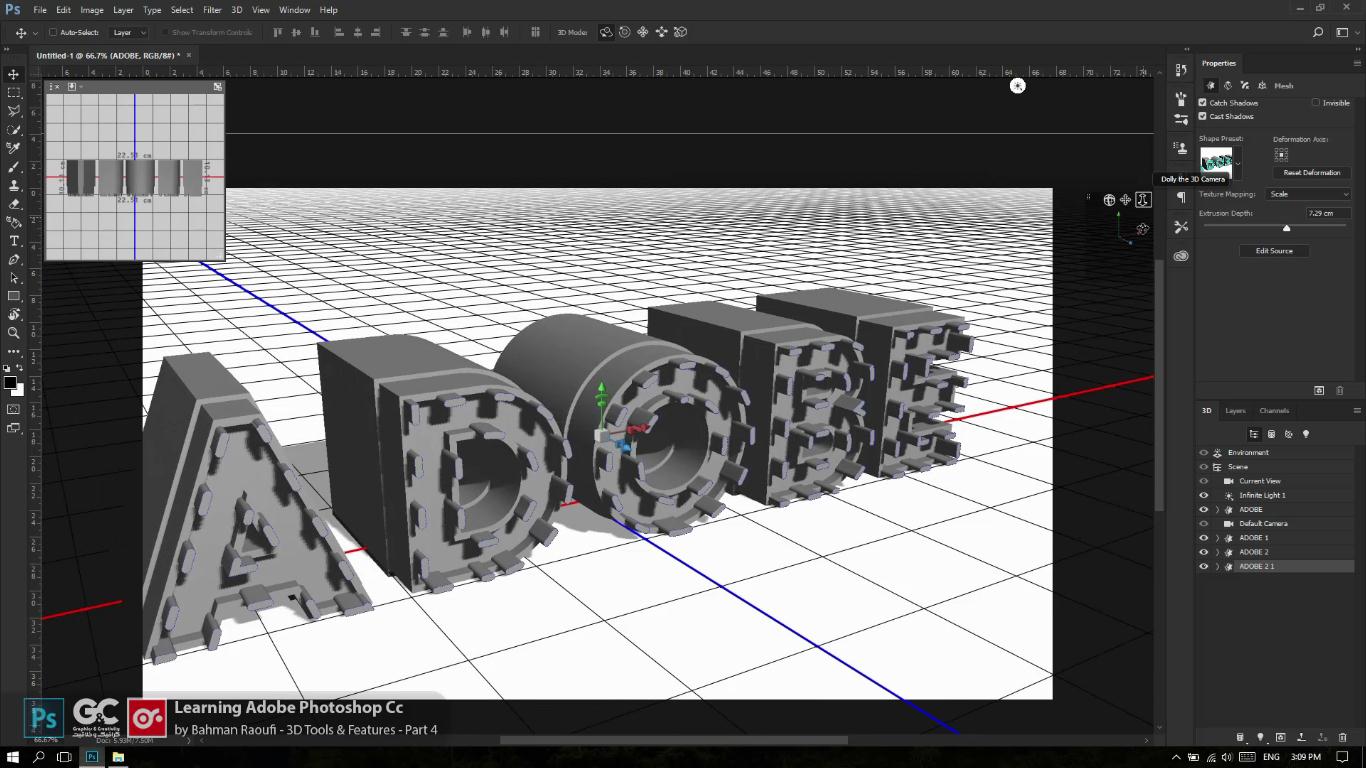Screen dimensions: 1366x768
Task: Hide ADOBE 1 mesh visibility eye
Action: pos(1204,538)
